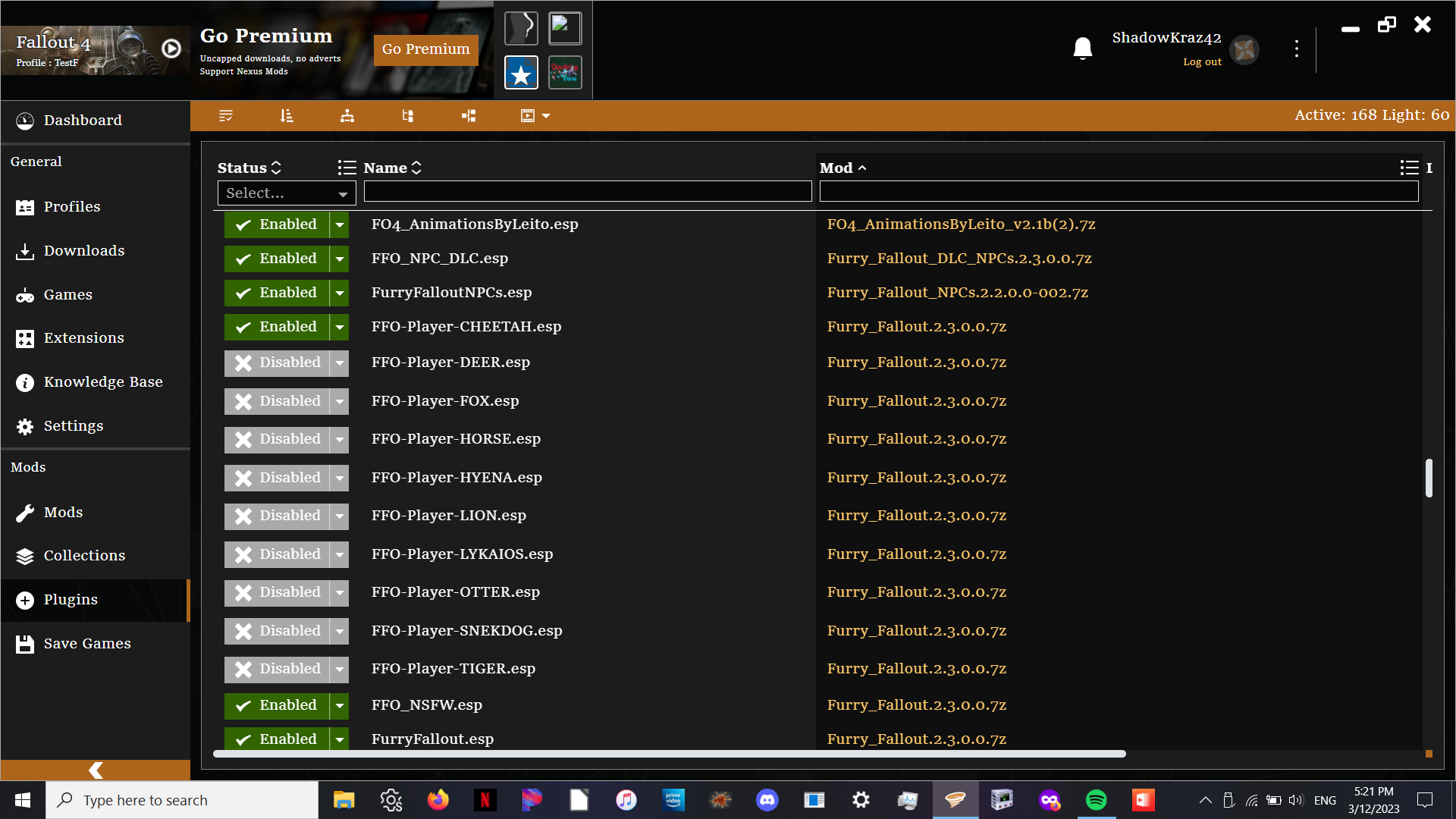1456x819 pixels.
Task: Open status dropdown arrow for FurryFallout.esp
Action: coord(340,739)
